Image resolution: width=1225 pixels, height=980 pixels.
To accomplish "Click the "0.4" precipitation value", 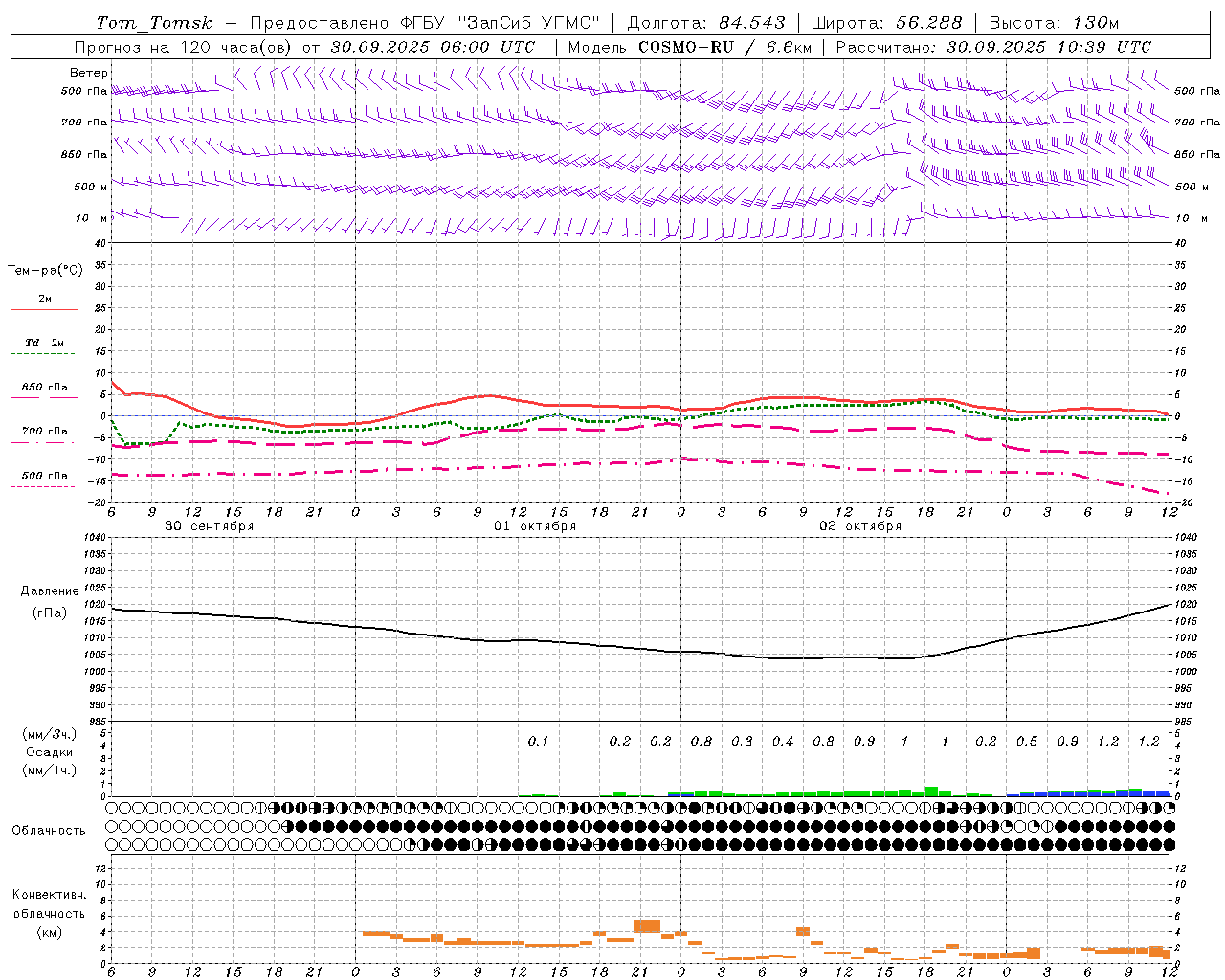I will click(783, 741).
